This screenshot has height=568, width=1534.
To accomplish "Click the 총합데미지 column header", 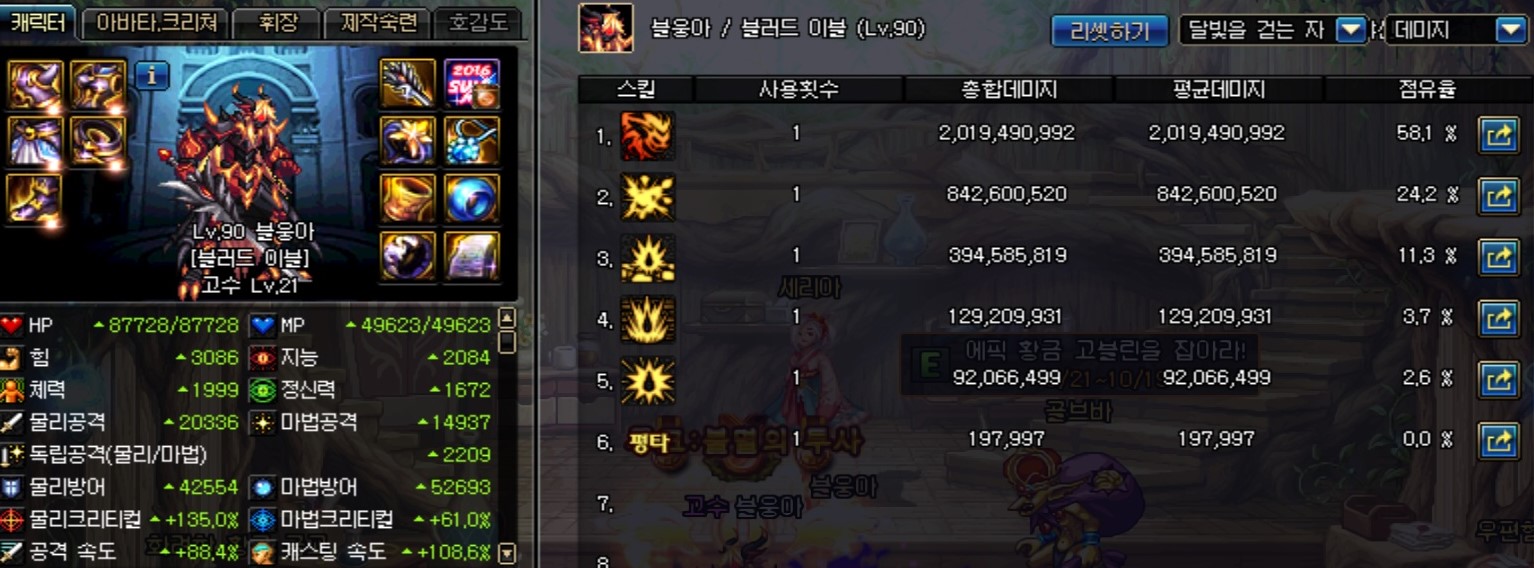I will click(1008, 90).
